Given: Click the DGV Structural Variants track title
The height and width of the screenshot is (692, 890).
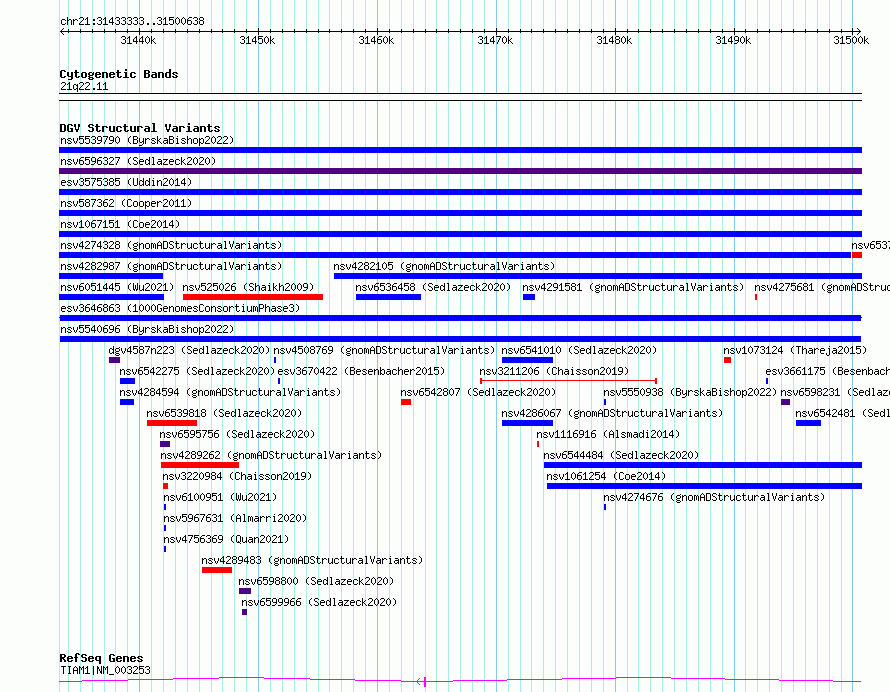Looking at the screenshot, I should [x=140, y=128].
